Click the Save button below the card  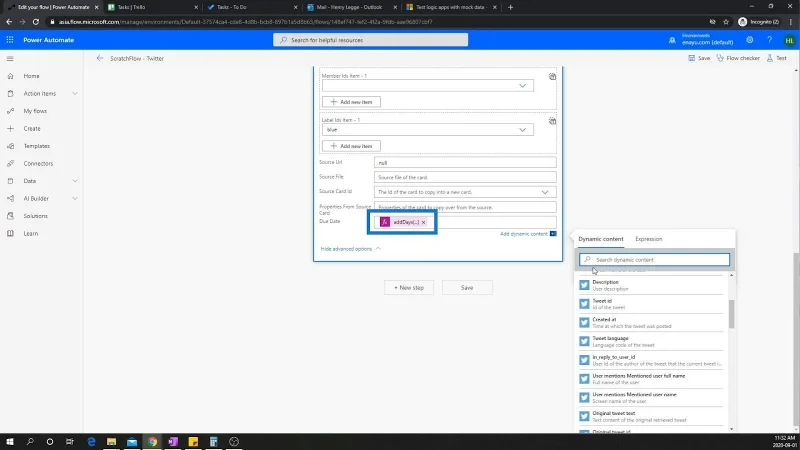tap(467, 288)
